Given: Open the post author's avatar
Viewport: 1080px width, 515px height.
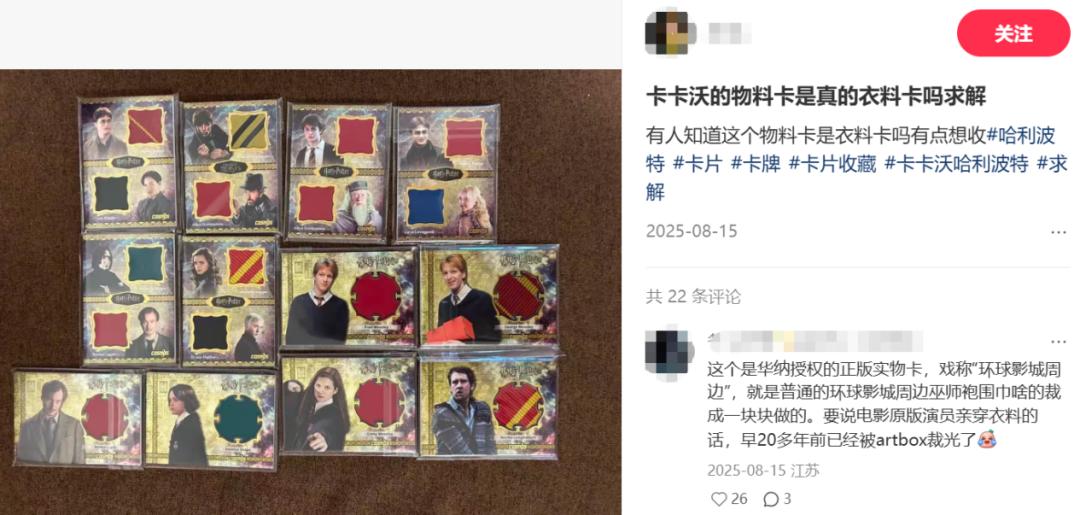Looking at the screenshot, I should [x=666, y=33].
